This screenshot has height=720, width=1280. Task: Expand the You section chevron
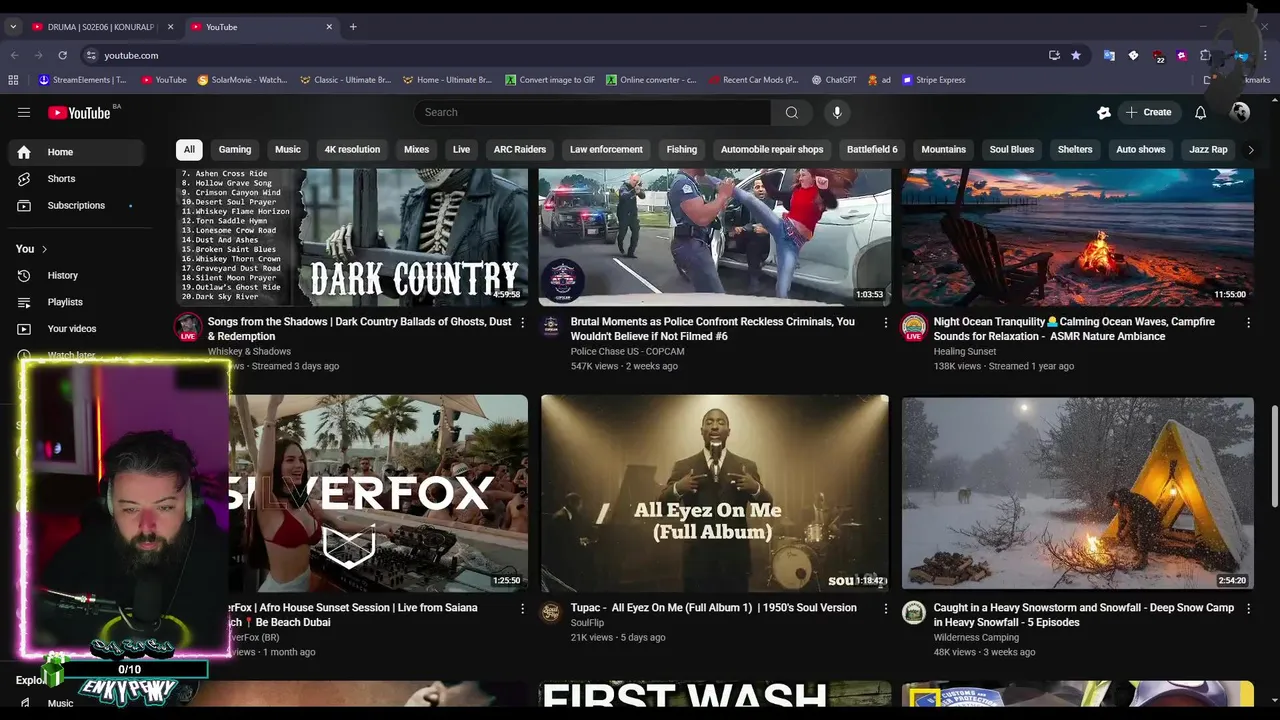click(44, 249)
